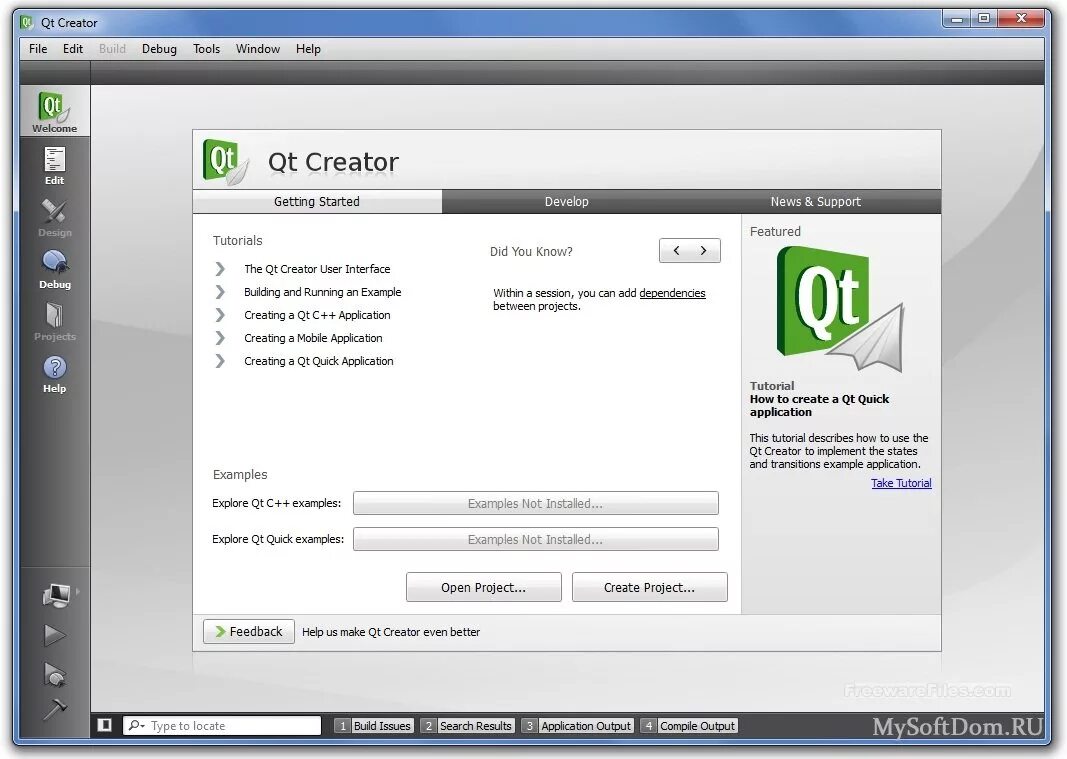The width and height of the screenshot is (1067, 759).
Task: Open Help mode in sidebar
Action: (54, 374)
